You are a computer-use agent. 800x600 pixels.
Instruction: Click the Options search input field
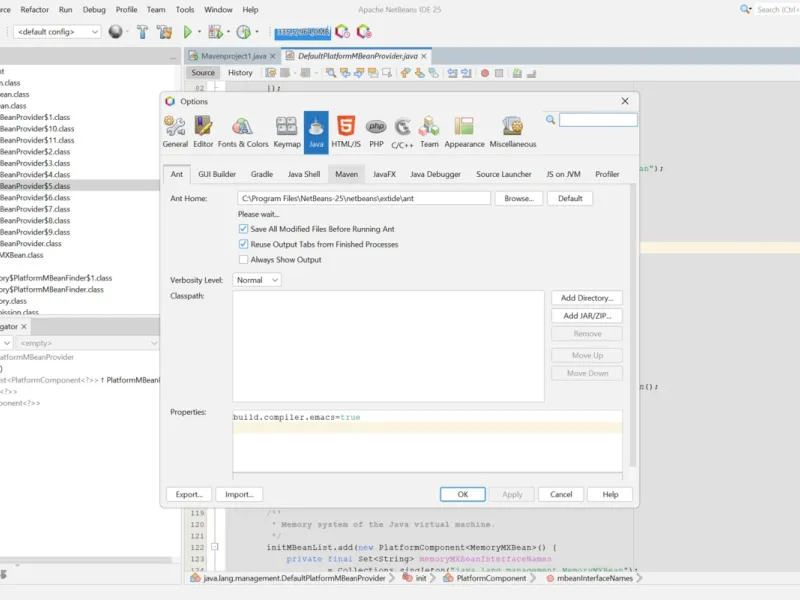[x=598, y=120]
